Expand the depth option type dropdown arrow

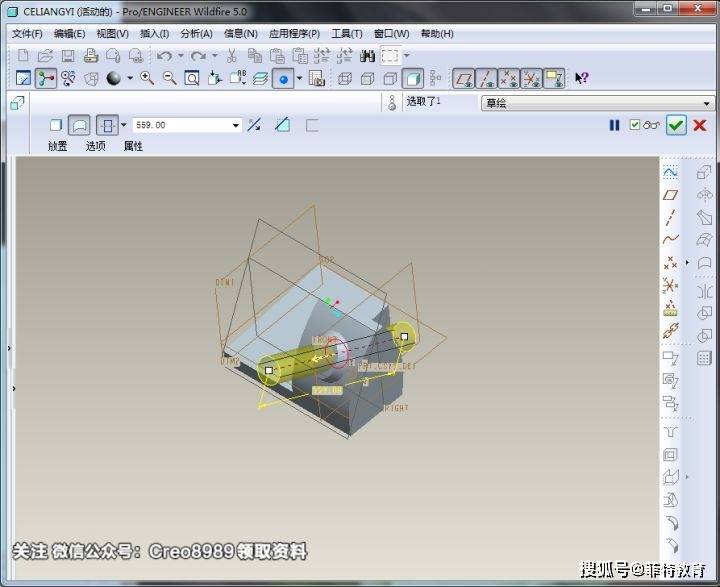coord(124,125)
